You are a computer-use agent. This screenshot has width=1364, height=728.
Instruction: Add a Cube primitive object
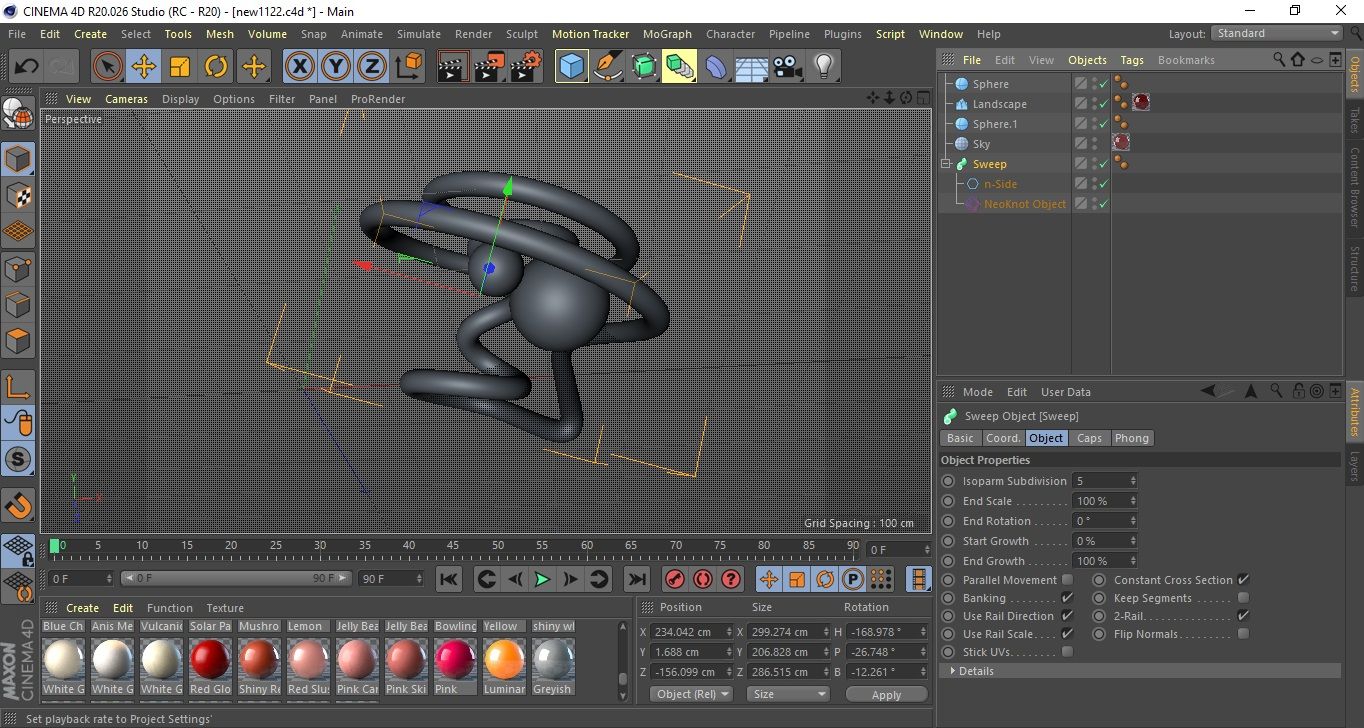(x=572, y=67)
